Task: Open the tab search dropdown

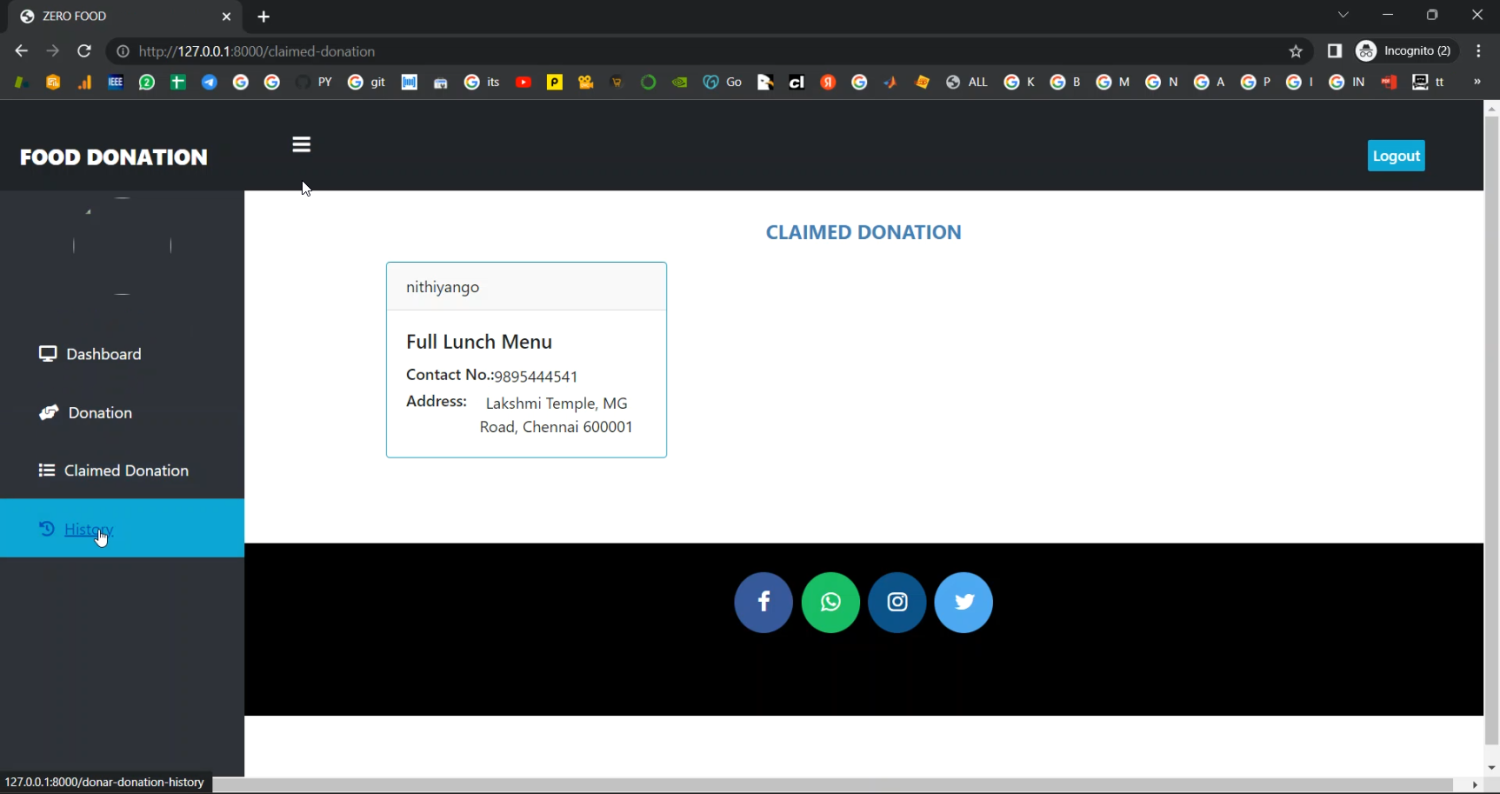Action: point(1343,15)
